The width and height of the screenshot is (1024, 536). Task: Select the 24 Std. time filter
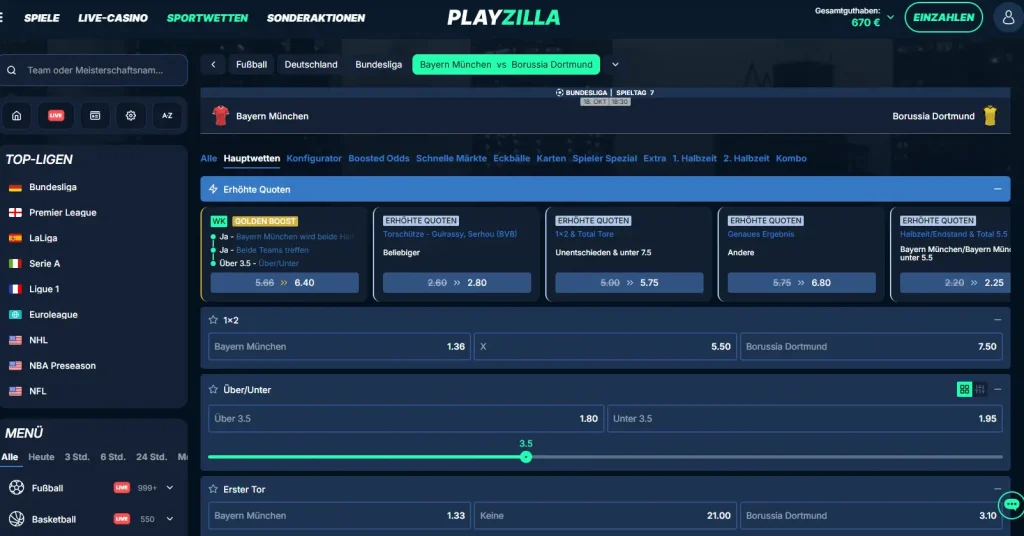[152, 457]
